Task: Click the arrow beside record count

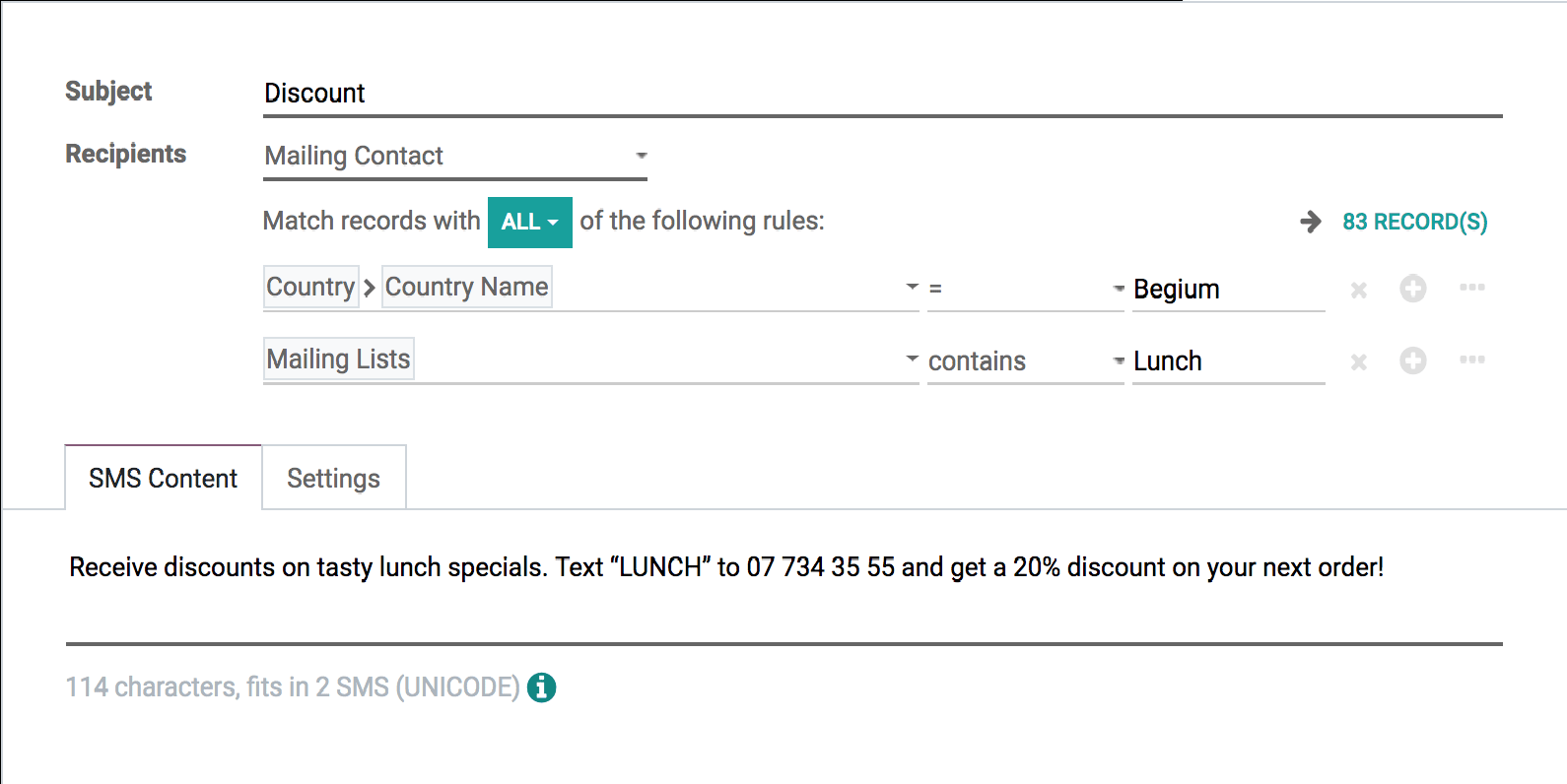Action: (x=1311, y=222)
